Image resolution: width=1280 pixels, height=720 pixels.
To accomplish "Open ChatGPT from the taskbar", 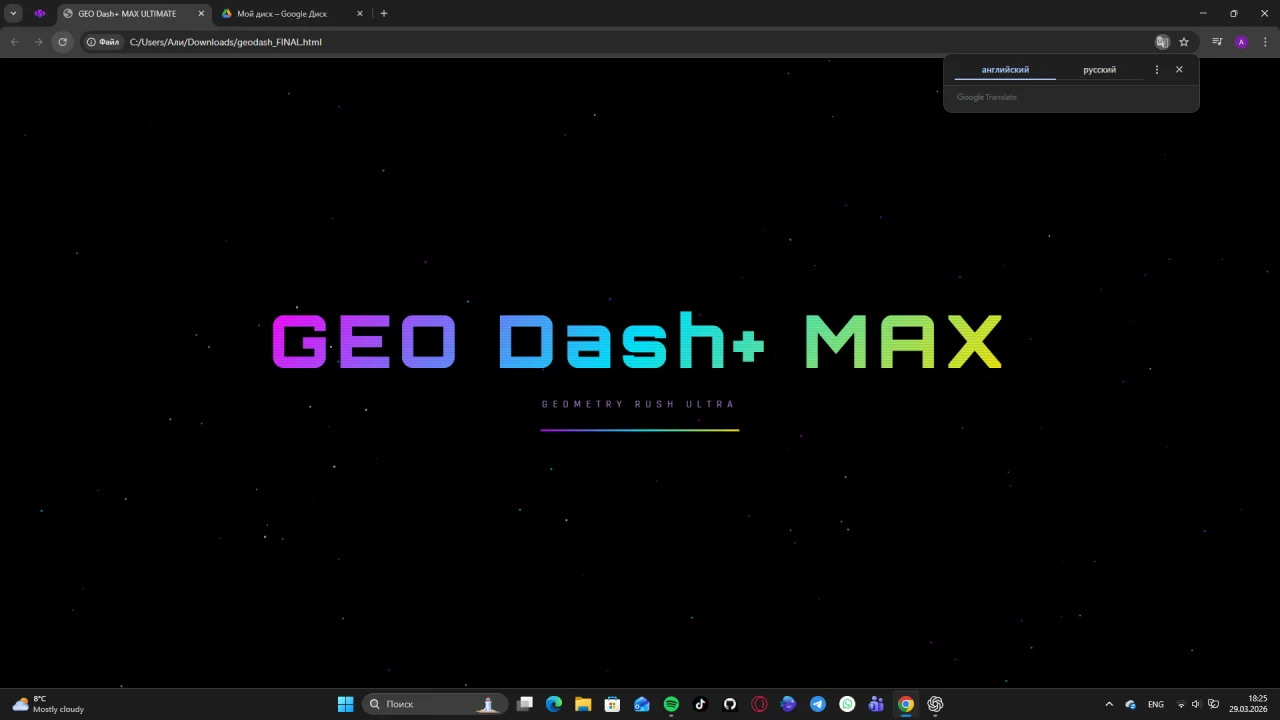I will click(935, 704).
